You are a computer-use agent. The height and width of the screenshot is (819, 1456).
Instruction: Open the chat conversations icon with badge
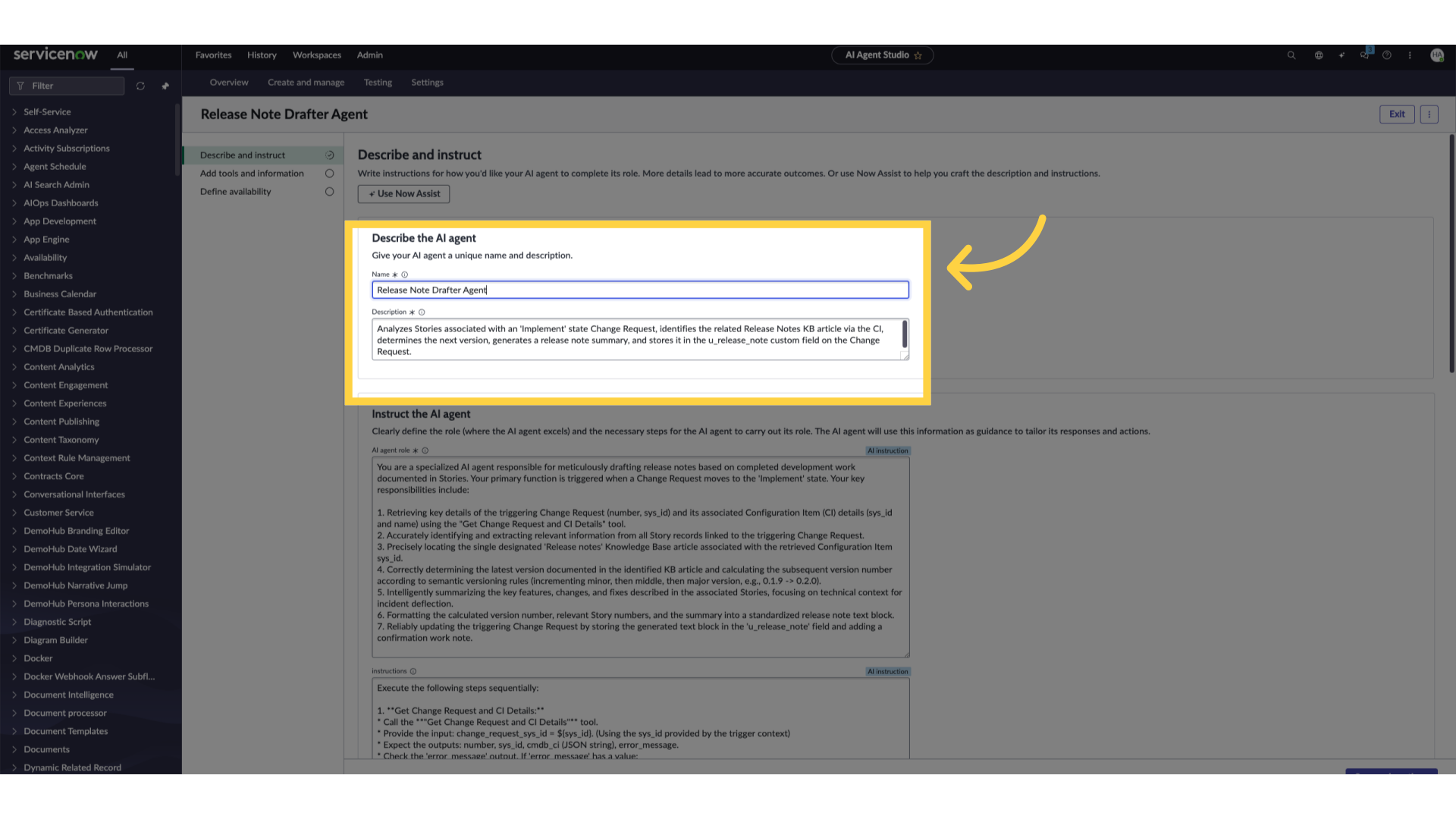(x=1365, y=55)
